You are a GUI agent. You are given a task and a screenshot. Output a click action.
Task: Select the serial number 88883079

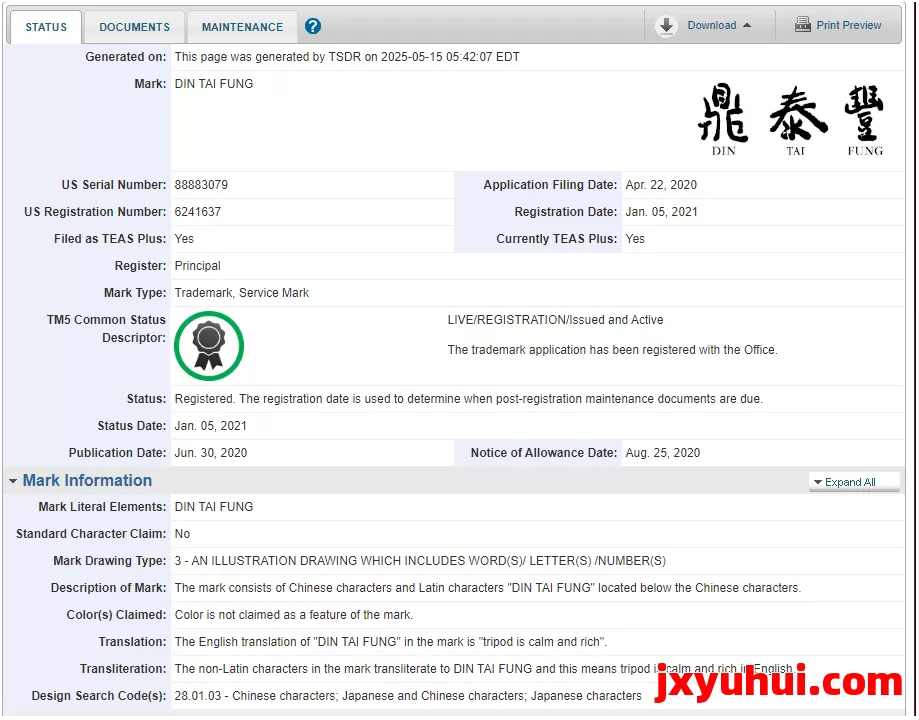pos(201,185)
